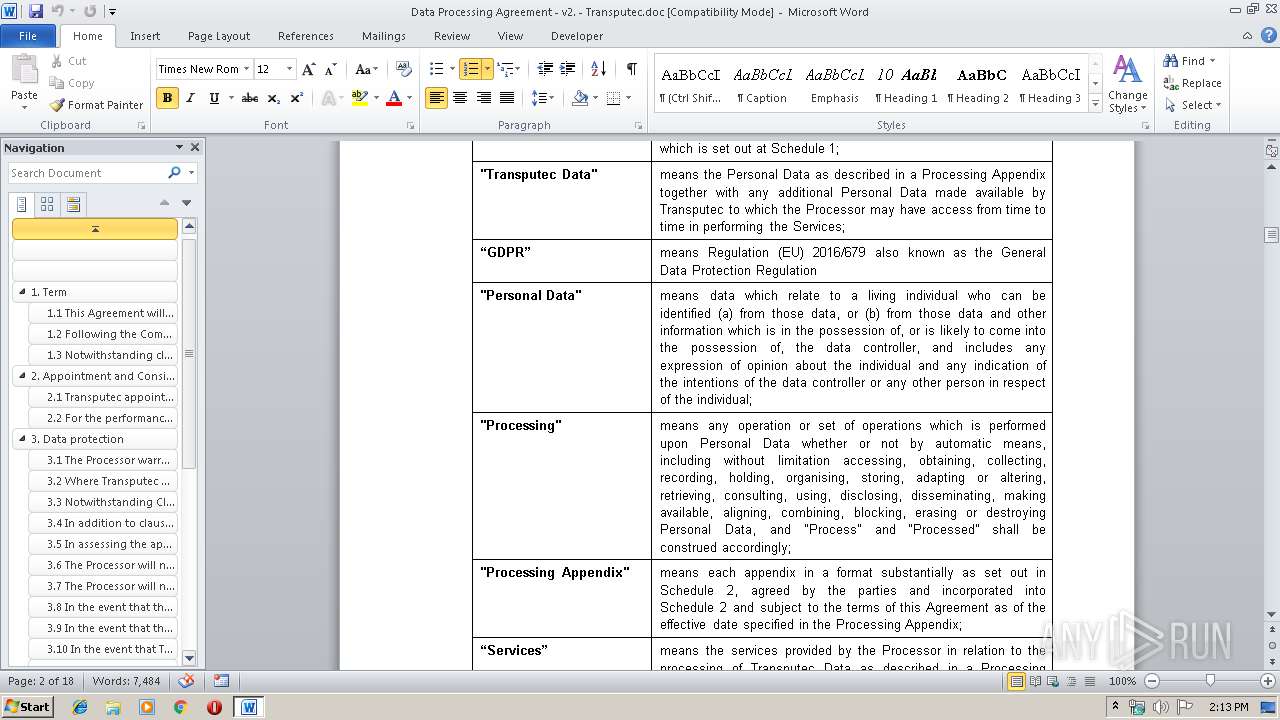Apply the Heading 1 style
The image size is (1280, 720).
click(906, 83)
